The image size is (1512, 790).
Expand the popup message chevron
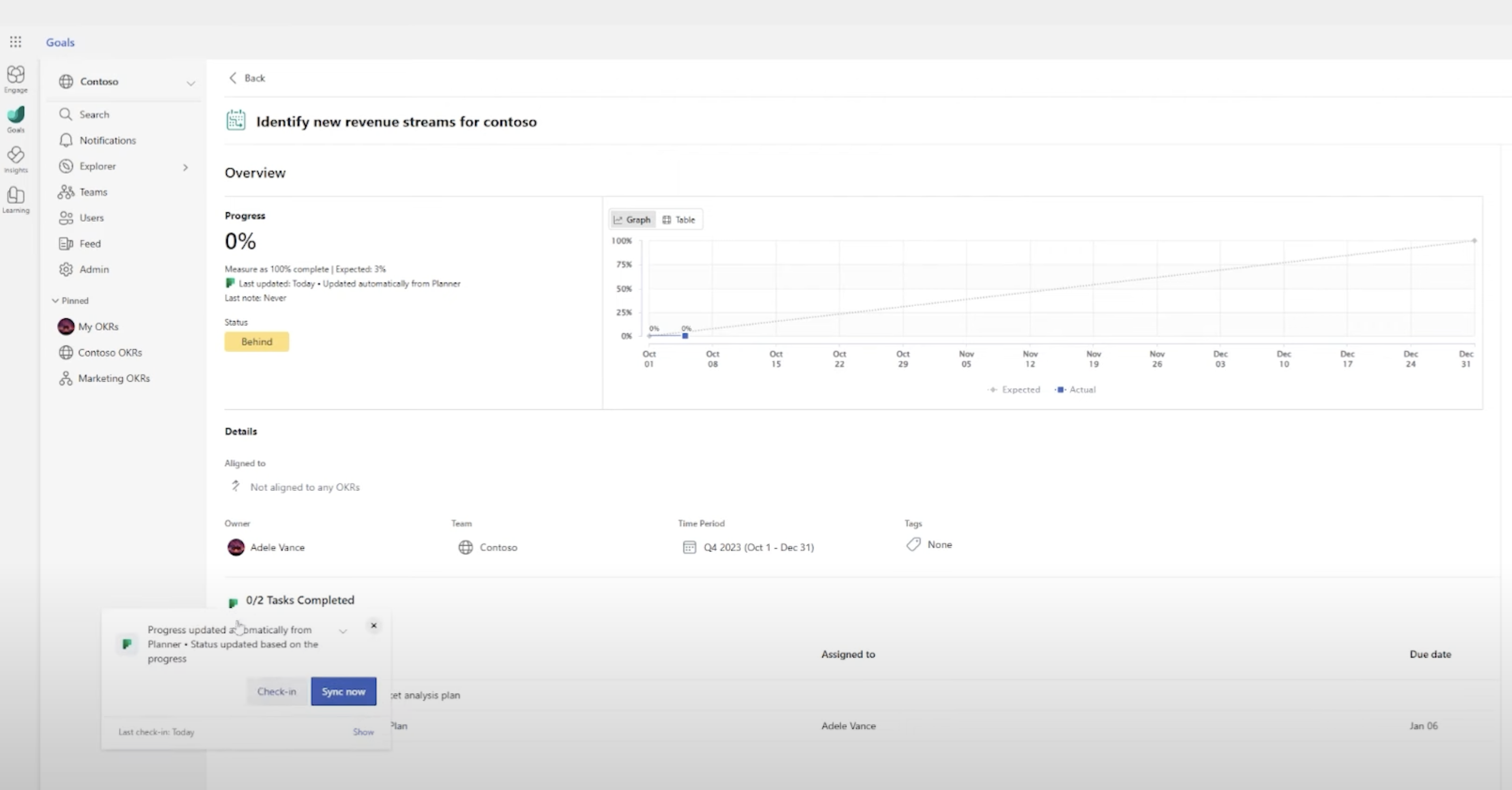[x=343, y=631]
